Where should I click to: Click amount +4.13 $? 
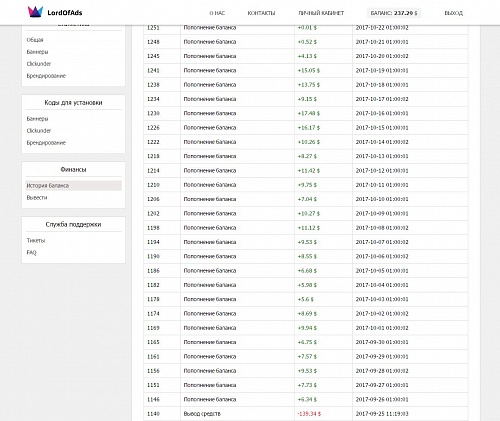tap(307, 56)
